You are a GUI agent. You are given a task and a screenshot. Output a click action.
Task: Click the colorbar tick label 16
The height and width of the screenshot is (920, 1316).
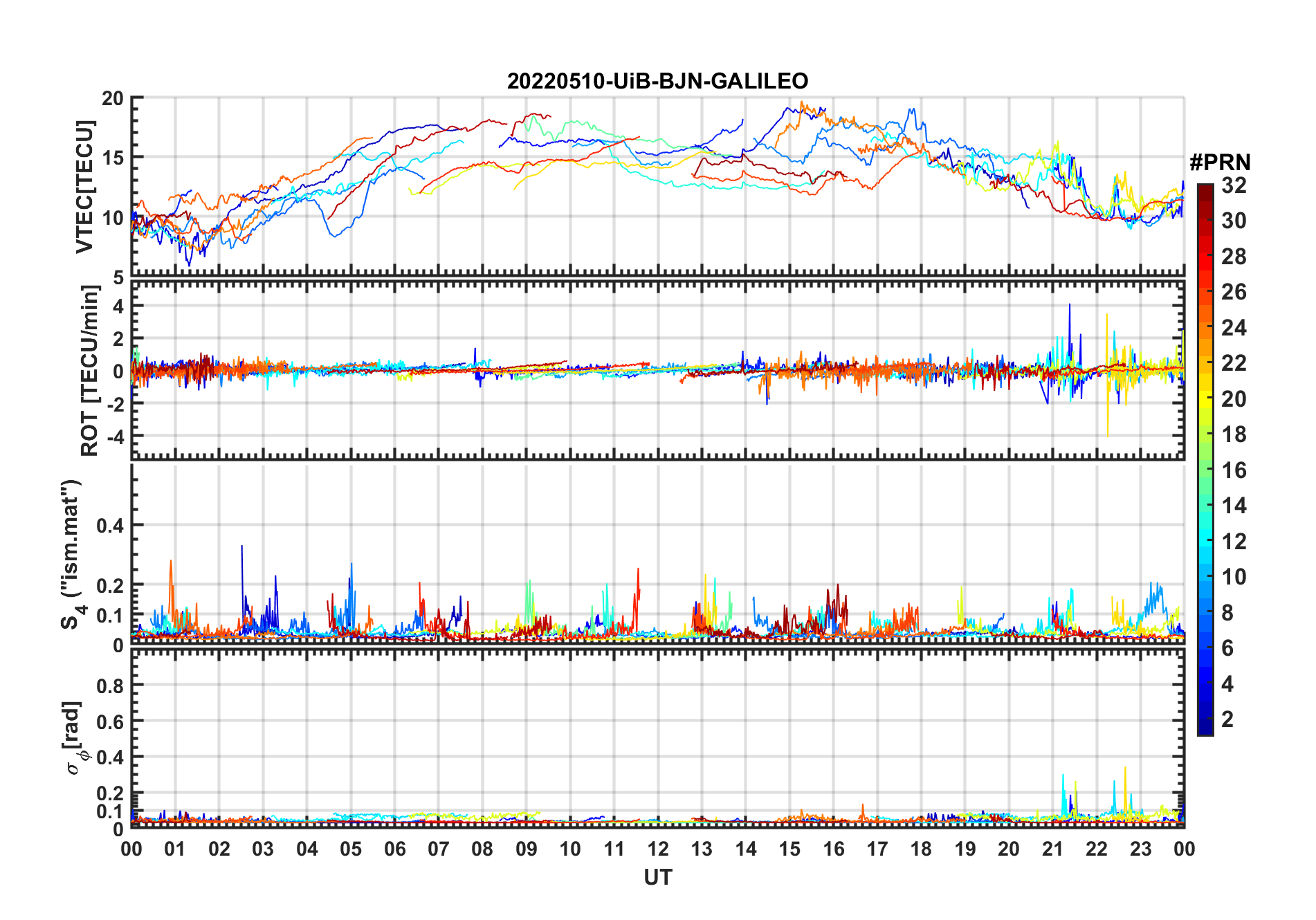(x=1234, y=470)
